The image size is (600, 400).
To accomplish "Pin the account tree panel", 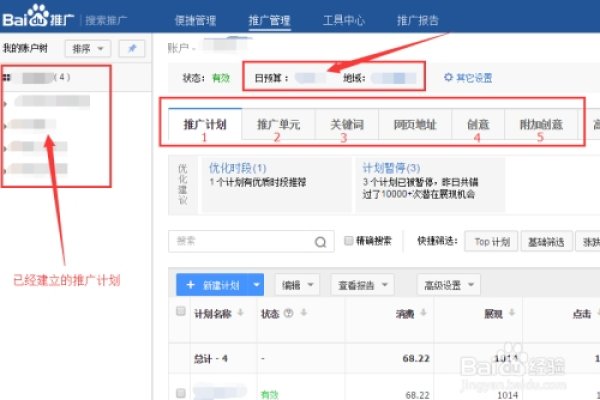I will (x=132, y=49).
